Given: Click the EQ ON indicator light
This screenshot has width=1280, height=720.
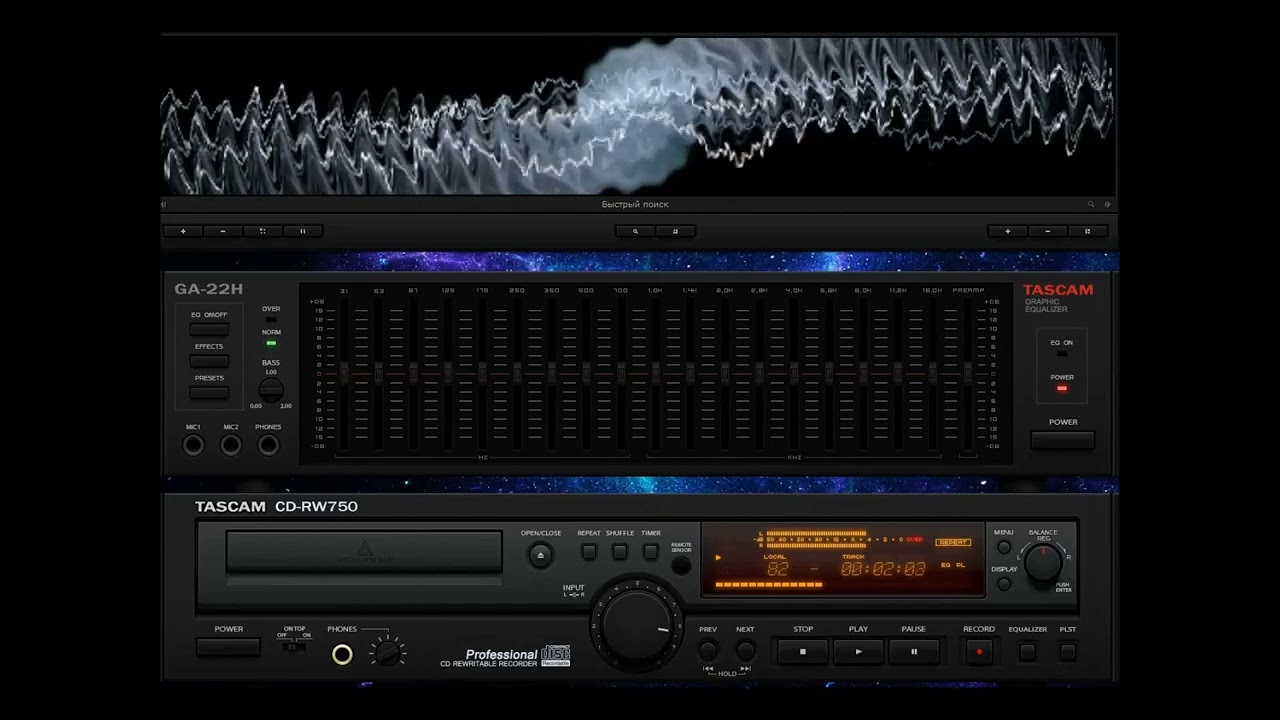Looking at the screenshot, I should click(1062, 353).
